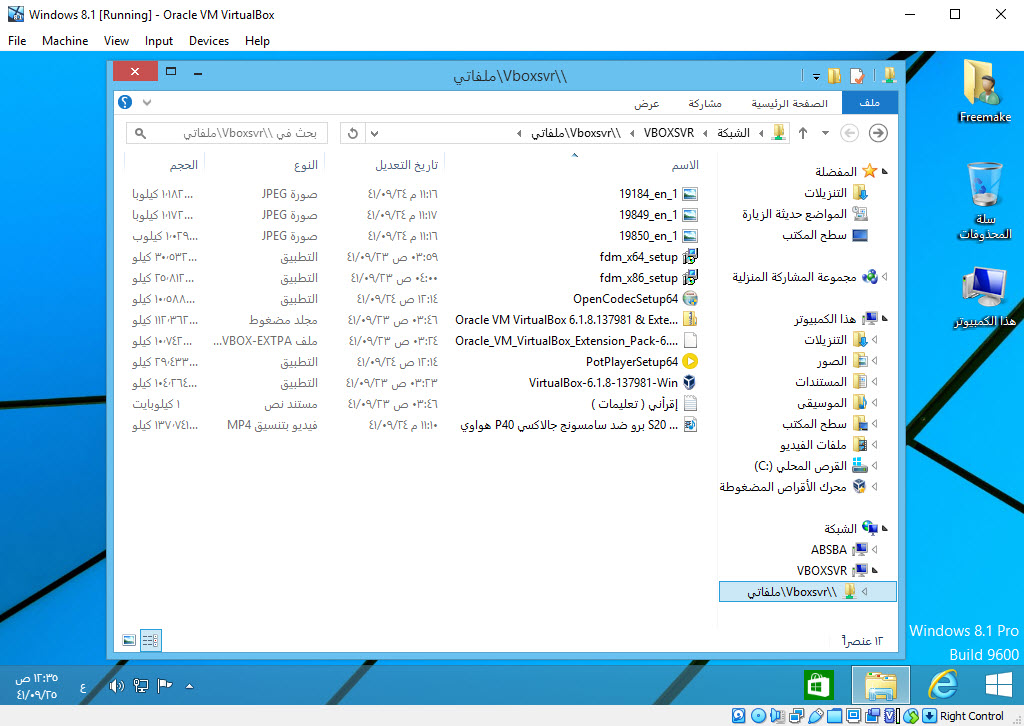Collapse the هذا الكمبيوتر tree node

tap(885, 319)
